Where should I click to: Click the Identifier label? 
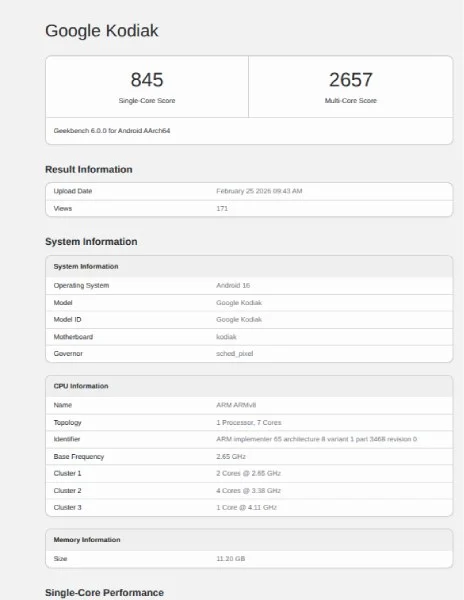(x=67, y=439)
